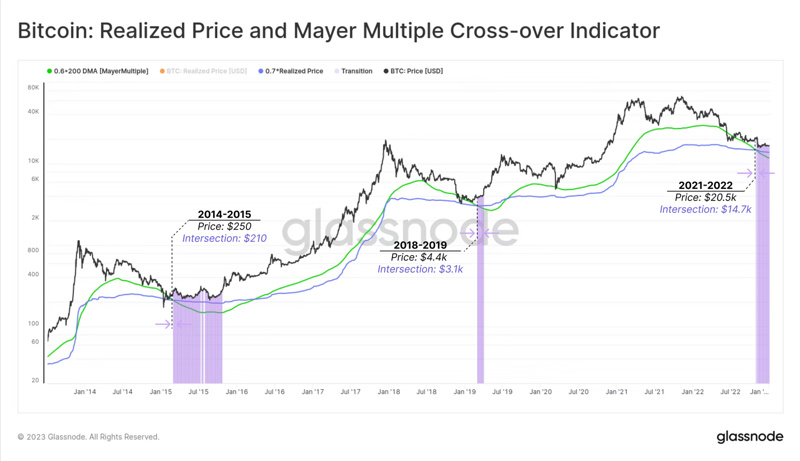The height and width of the screenshot is (461, 800).
Task: Click the black BTC Price legend dot
Action: coord(386,71)
